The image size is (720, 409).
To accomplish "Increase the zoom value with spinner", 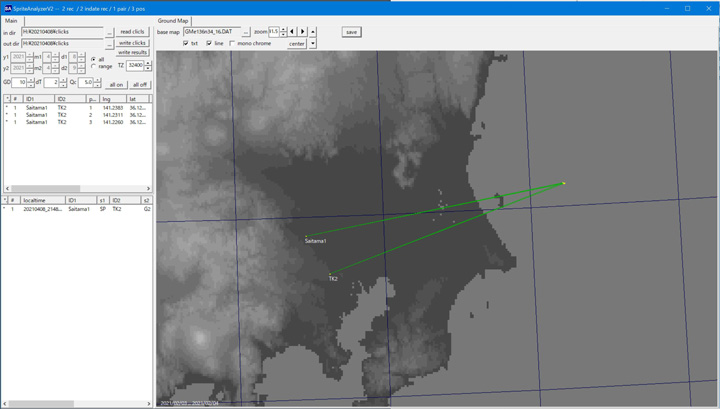I will 284,30.
